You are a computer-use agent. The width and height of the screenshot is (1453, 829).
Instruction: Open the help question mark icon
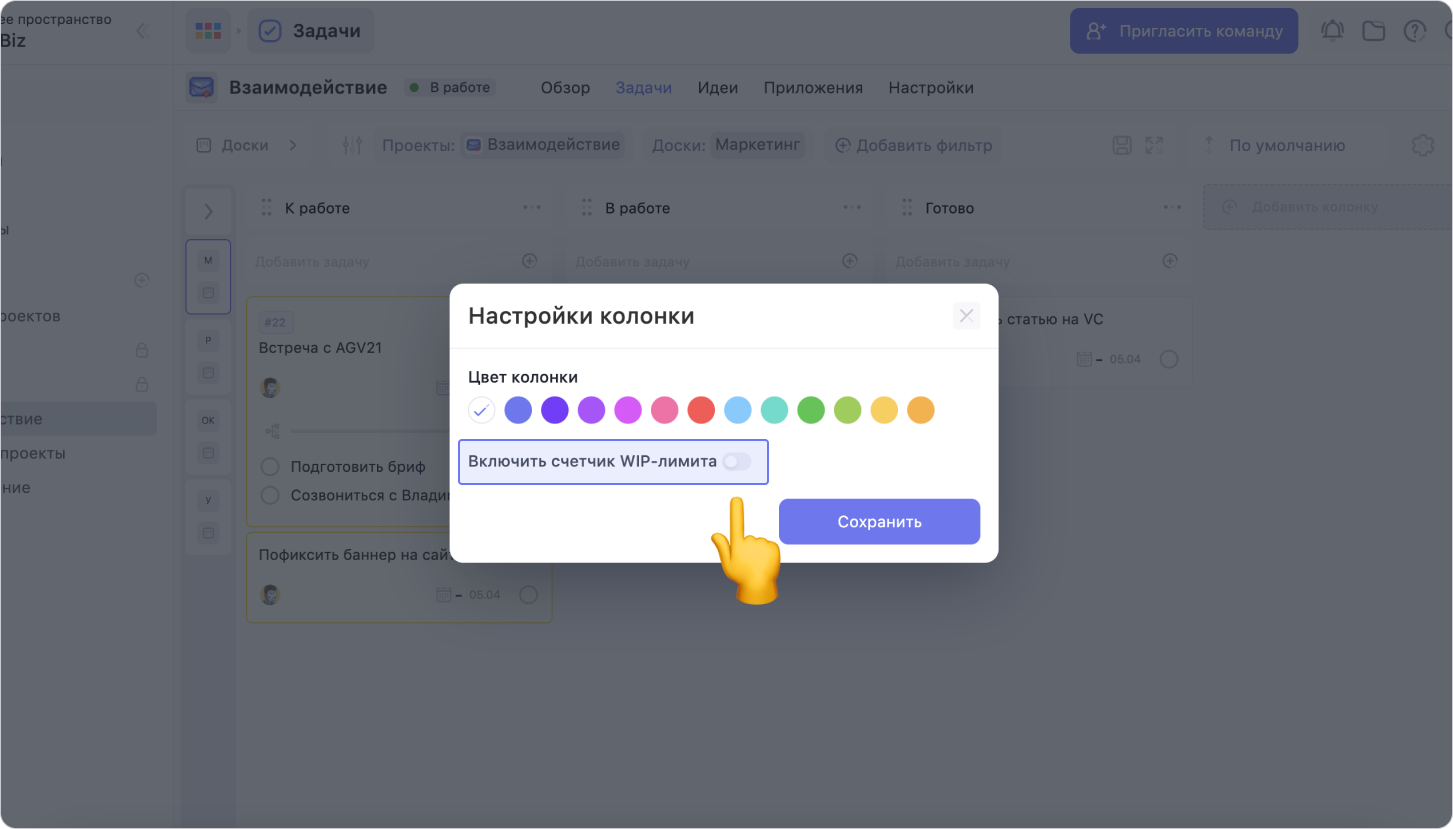point(1414,31)
